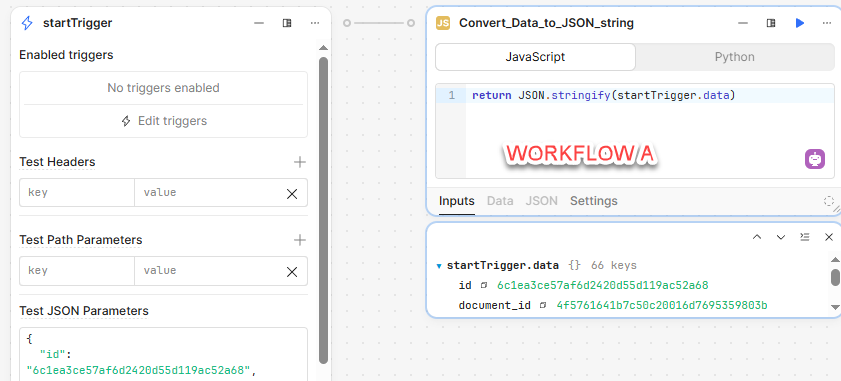Focus the Test Headers key field

77,193
